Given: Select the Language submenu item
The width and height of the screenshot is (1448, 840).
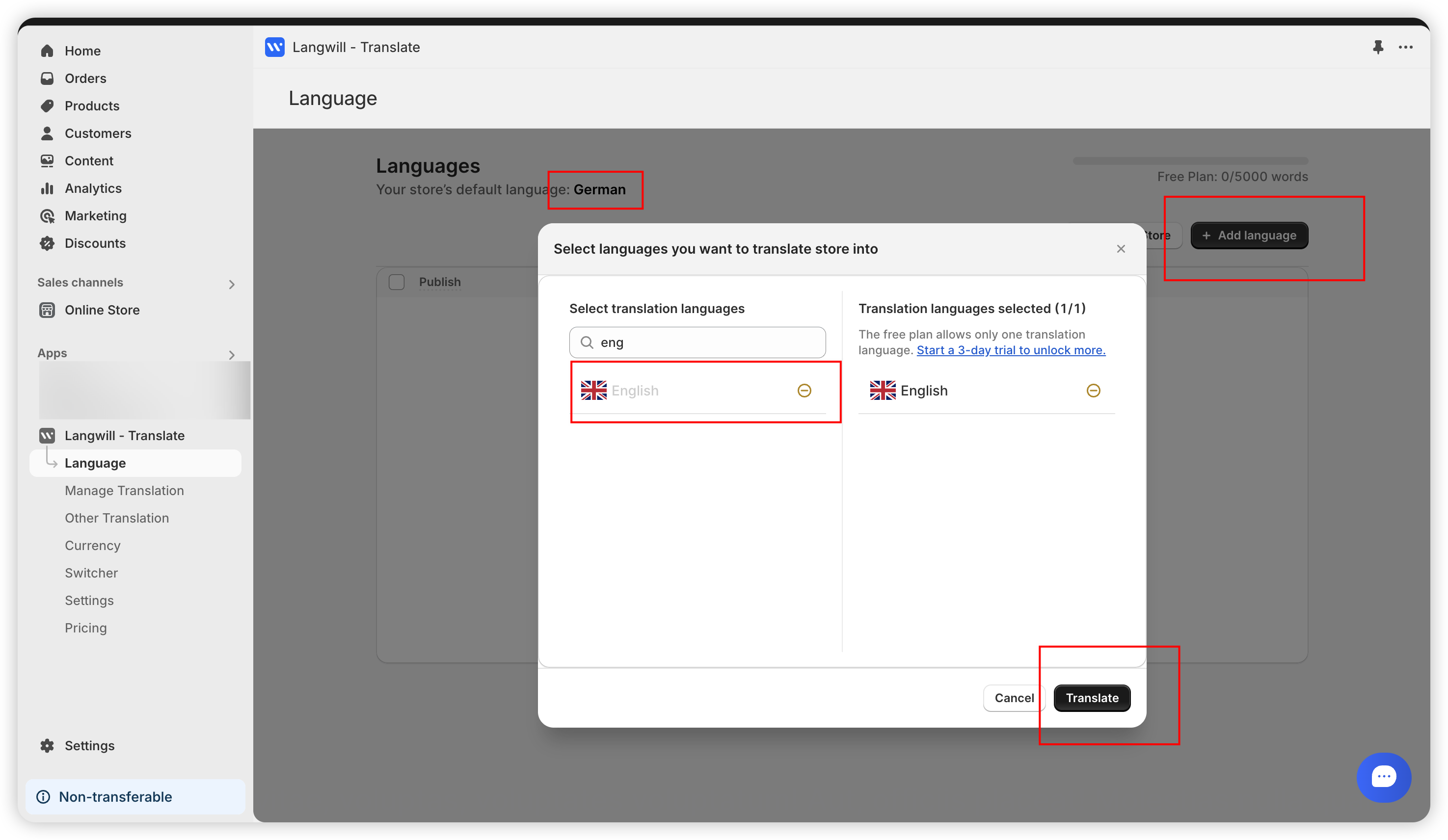Looking at the screenshot, I should 136,463.
